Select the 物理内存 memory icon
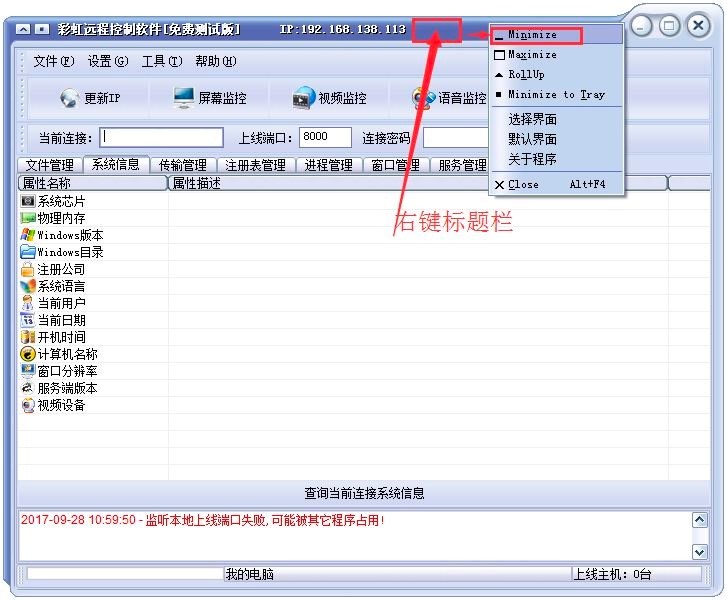 pyautogui.click(x=28, y=218)
